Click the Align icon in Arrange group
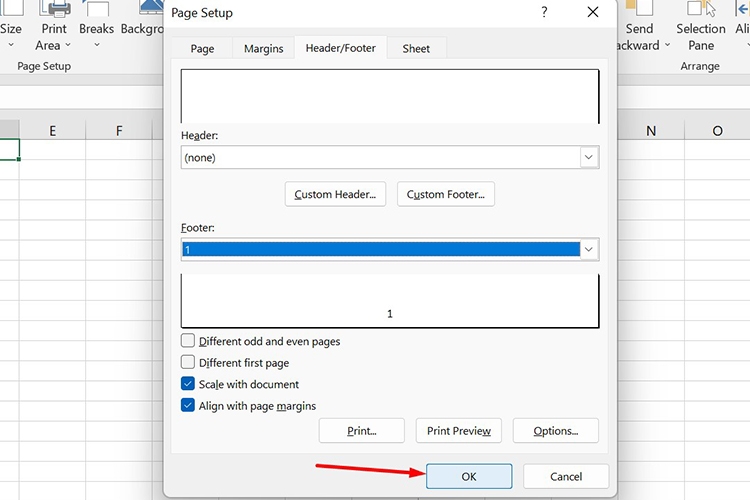750x500 pixels. coord(742,9)
